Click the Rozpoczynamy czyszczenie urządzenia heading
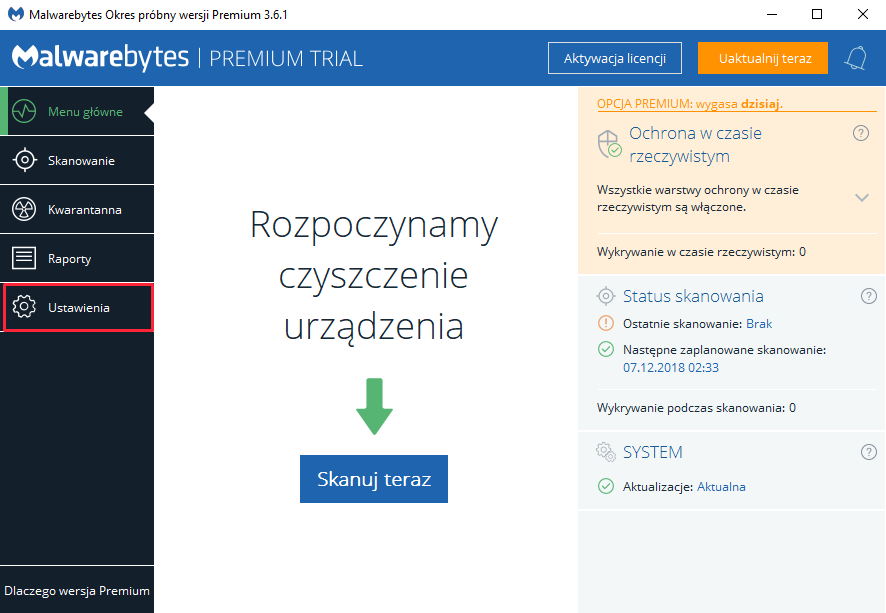 (373, 275)
